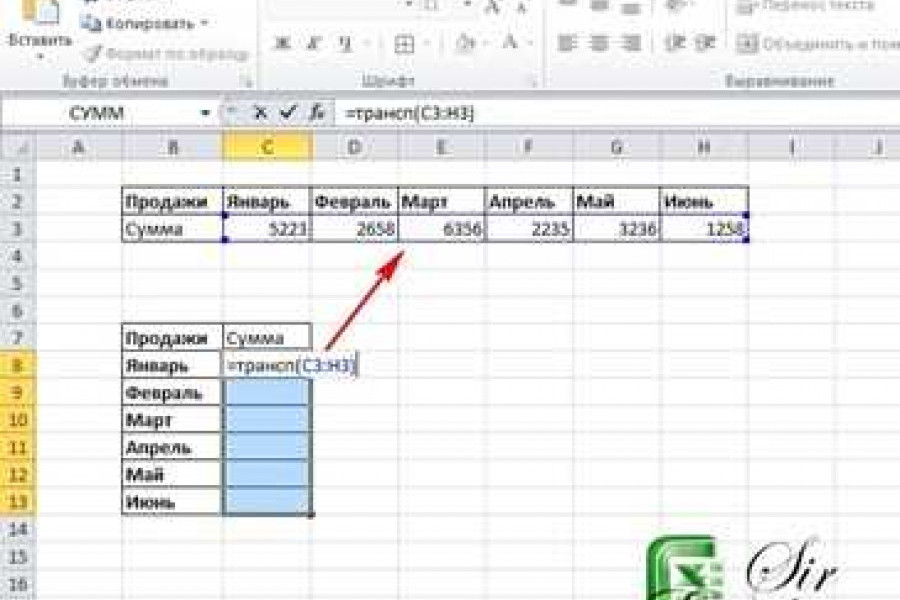Click the center alignment icon
The height and width of the screenshot is (600, 900).
600,42
